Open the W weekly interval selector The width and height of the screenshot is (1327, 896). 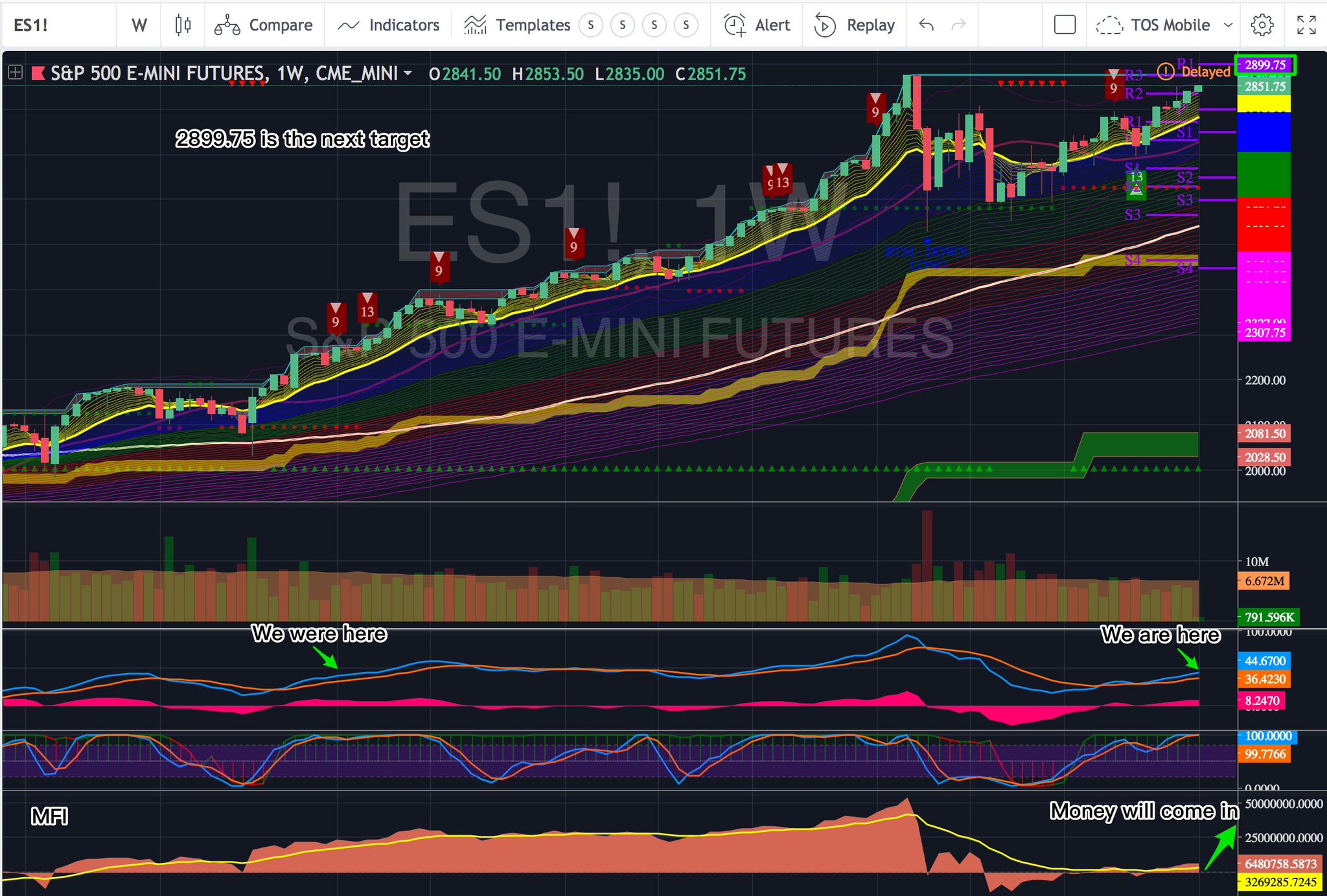pyautogui.click(x=139, y=25)
